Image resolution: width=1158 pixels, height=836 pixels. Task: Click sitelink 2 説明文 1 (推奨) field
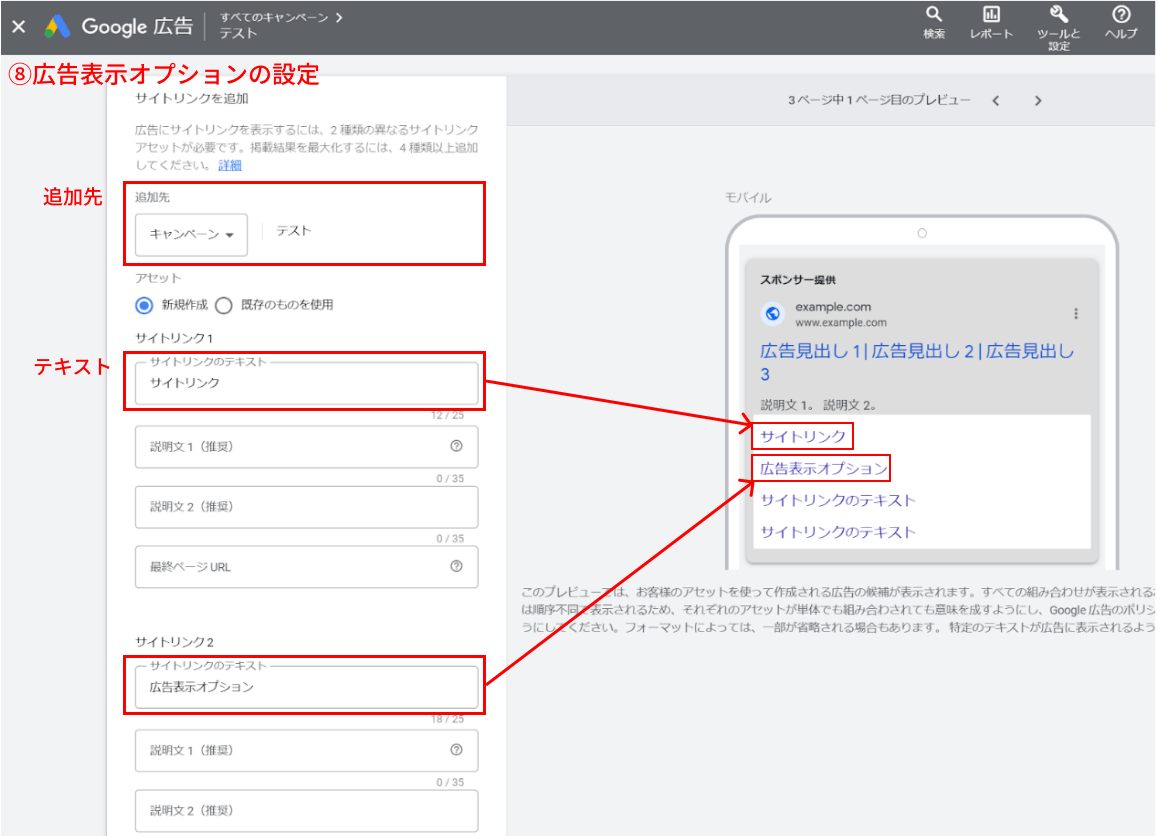pyautogui.click(x=306, y=750)
